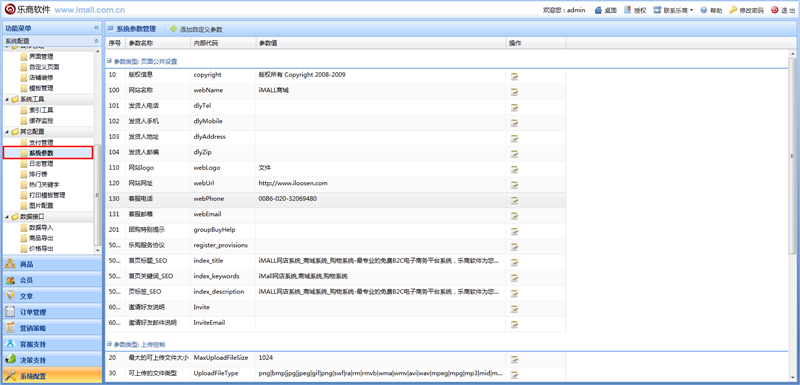
Task: Edit the index_description parameter
Action: [x=515, y=294]
